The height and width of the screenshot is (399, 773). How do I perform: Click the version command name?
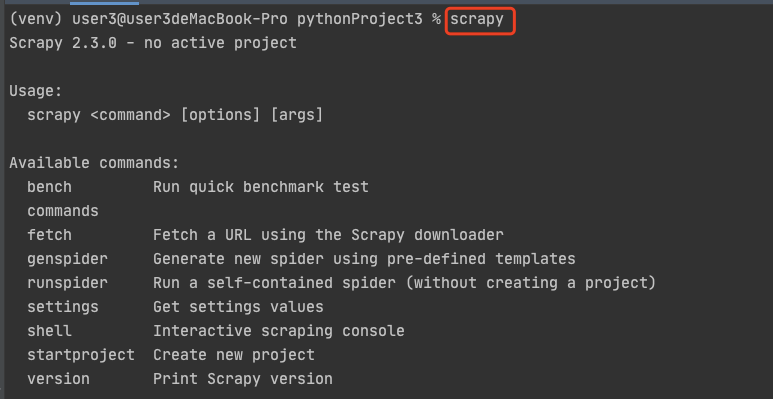click(x=58, y=379)
